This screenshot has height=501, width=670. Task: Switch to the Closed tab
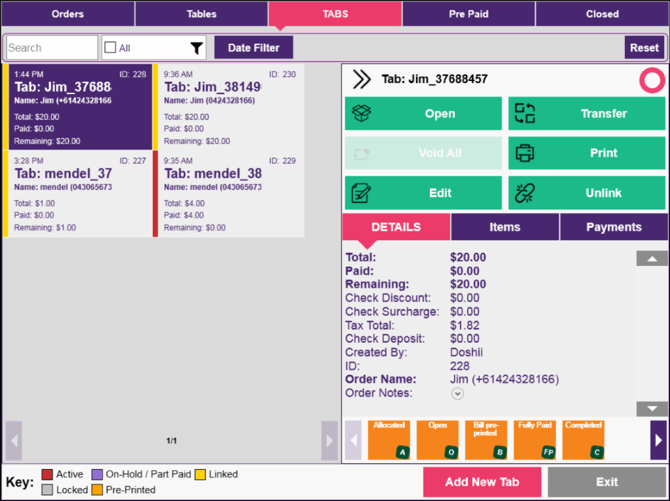click(x=602, y=14)
